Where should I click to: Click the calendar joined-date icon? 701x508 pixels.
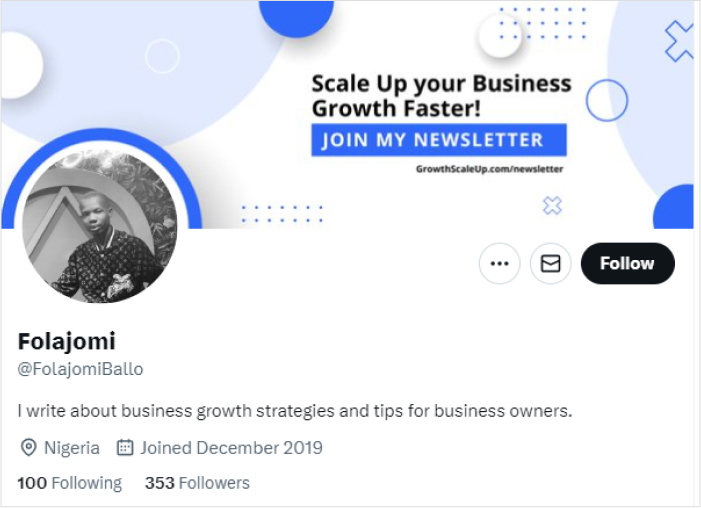(125, 448)
